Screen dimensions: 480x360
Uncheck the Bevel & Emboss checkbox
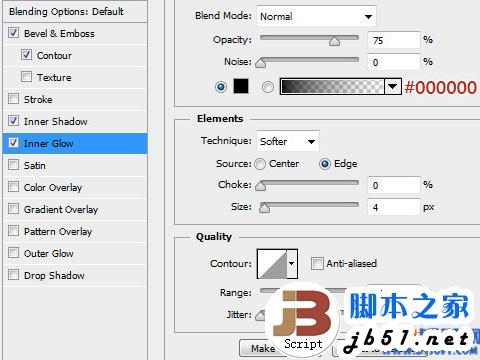click(13, 33)
